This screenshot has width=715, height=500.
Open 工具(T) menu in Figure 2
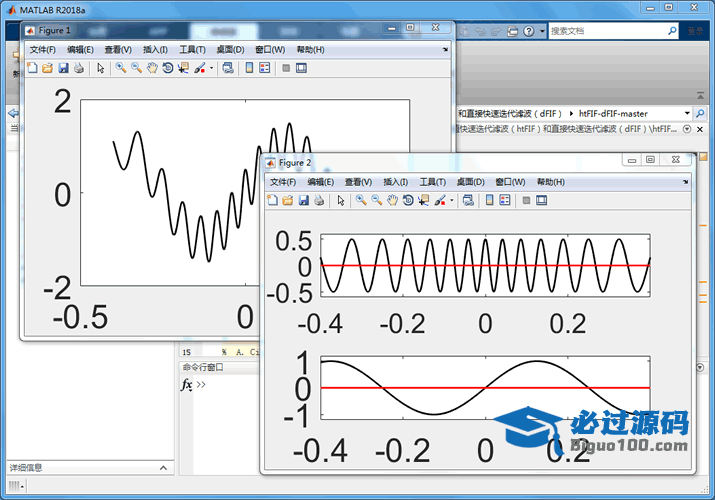pos(432,182)
